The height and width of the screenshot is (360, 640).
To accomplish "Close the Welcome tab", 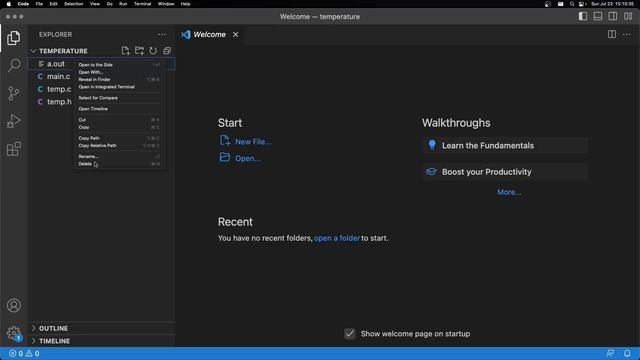I will pyautogui.click(x=236, y=35).
